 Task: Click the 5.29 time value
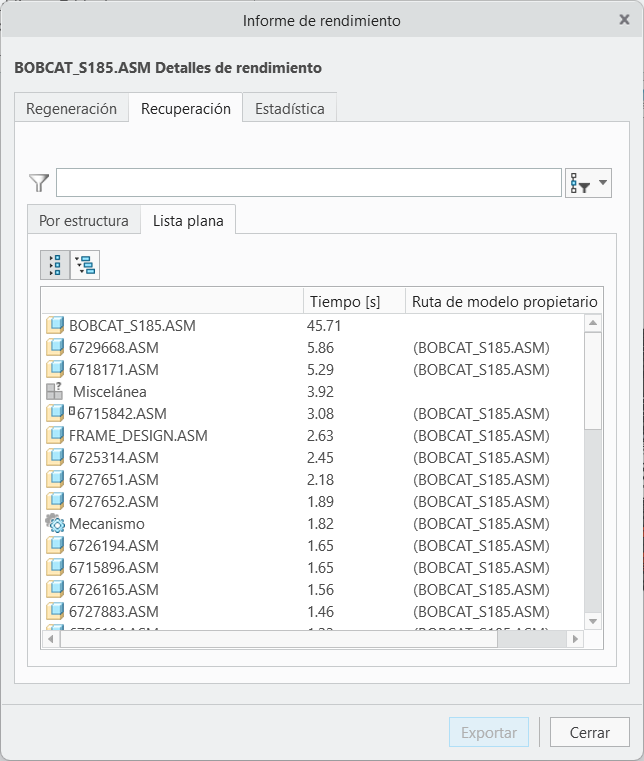click(320, 370)
